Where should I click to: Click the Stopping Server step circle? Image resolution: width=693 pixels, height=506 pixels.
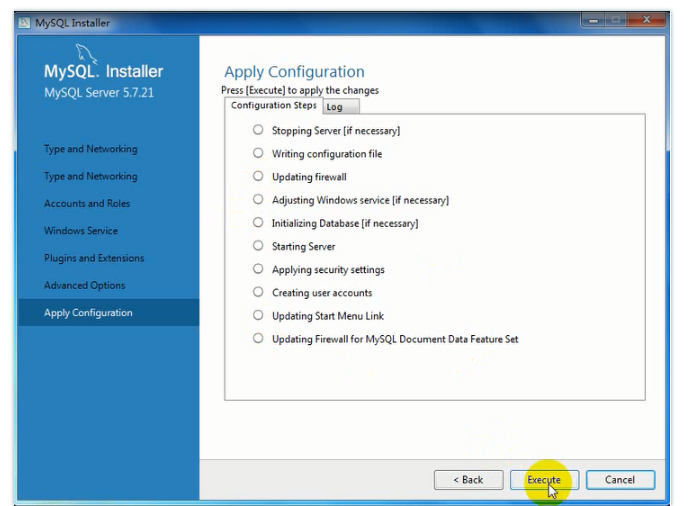[x=258, y=129]
